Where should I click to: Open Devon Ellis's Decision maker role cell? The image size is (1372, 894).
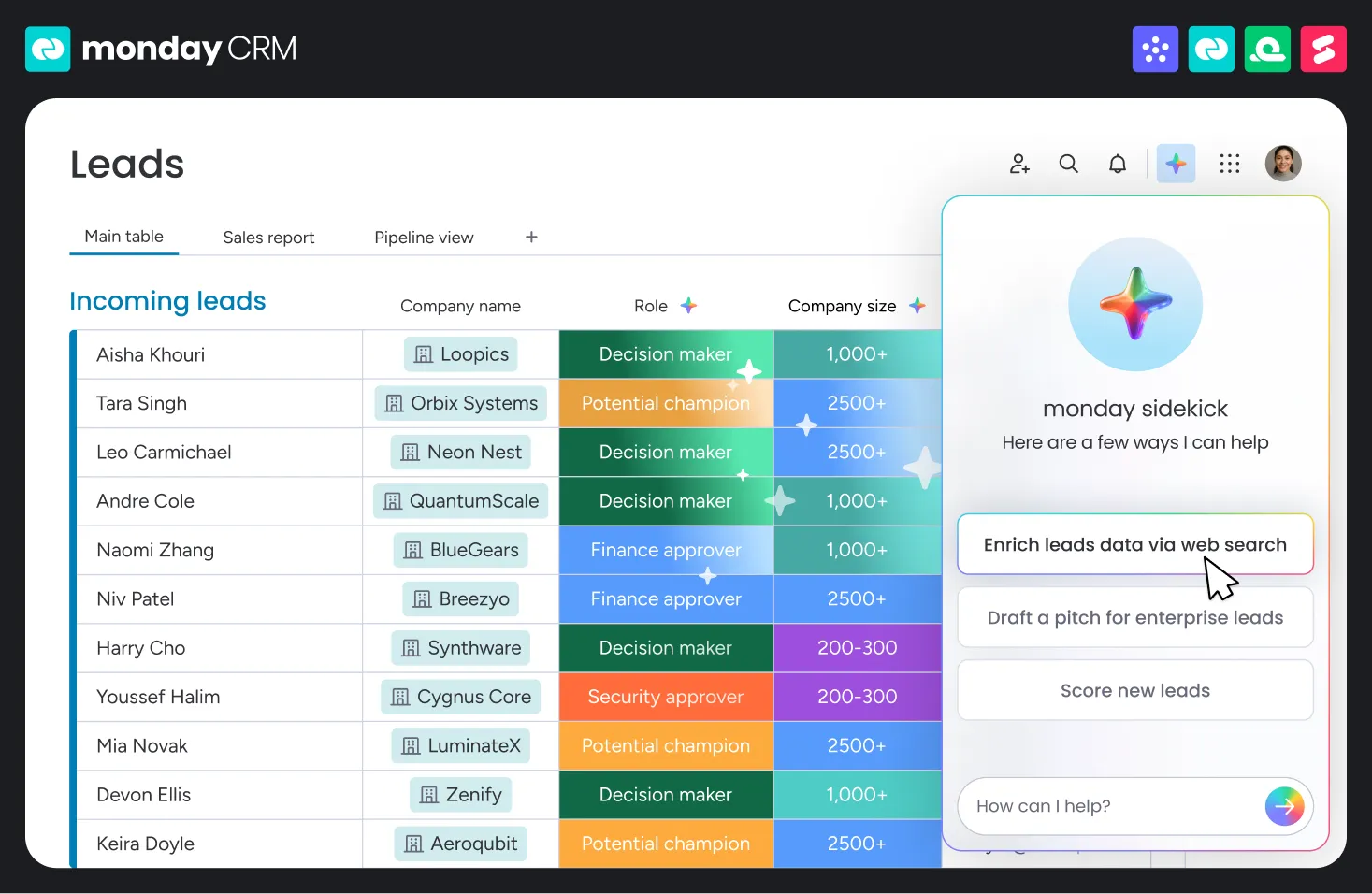[666, 795]
